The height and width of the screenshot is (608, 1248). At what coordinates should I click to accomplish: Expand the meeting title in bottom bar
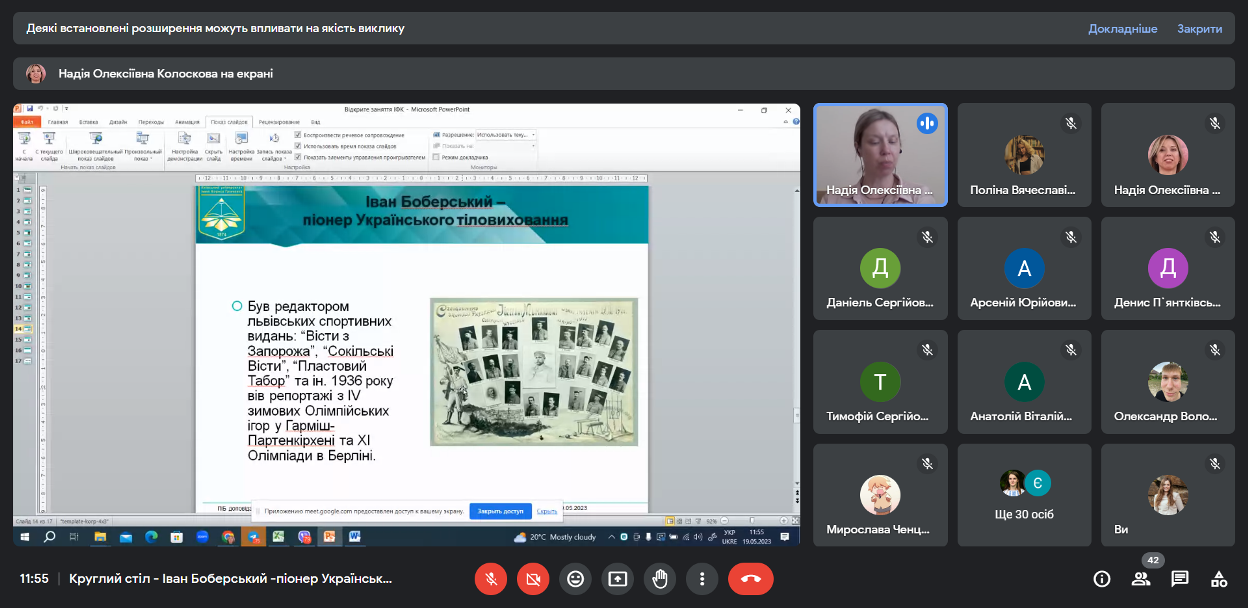pyautogui.click(x=230, y=578)
